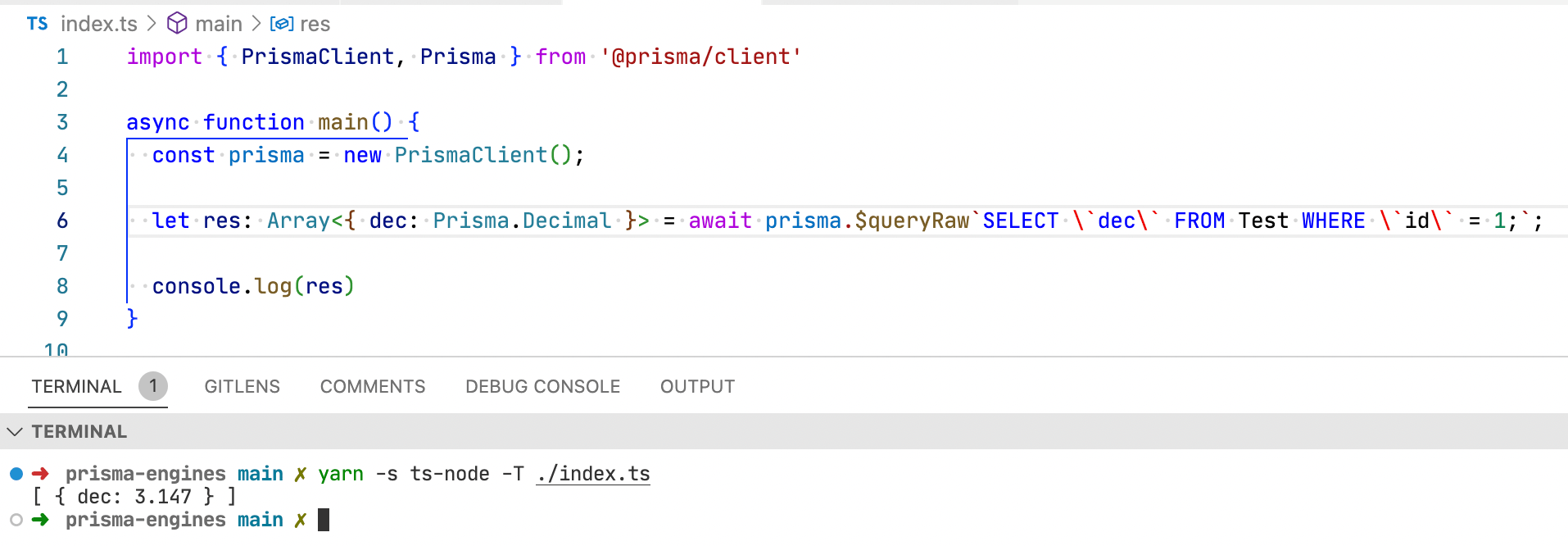Switch to the TERMINAL tab

point(76,386)
